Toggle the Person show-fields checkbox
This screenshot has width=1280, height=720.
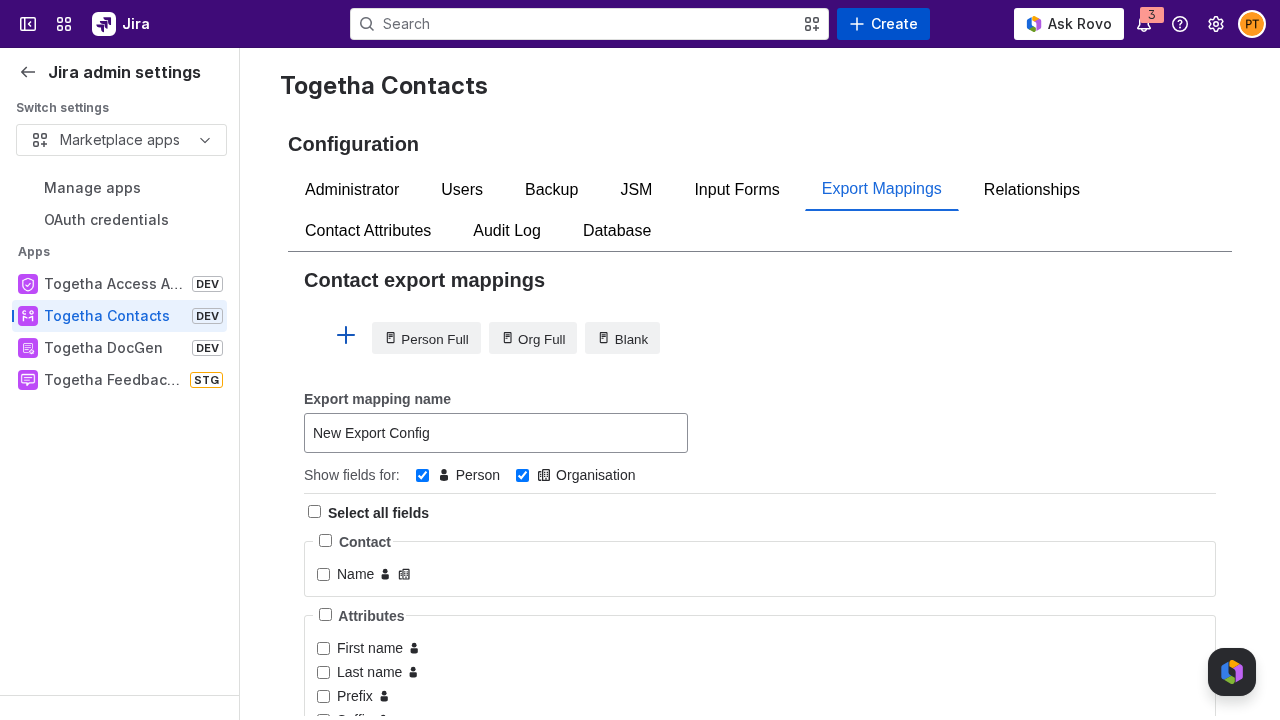click(x=422, y=475)
